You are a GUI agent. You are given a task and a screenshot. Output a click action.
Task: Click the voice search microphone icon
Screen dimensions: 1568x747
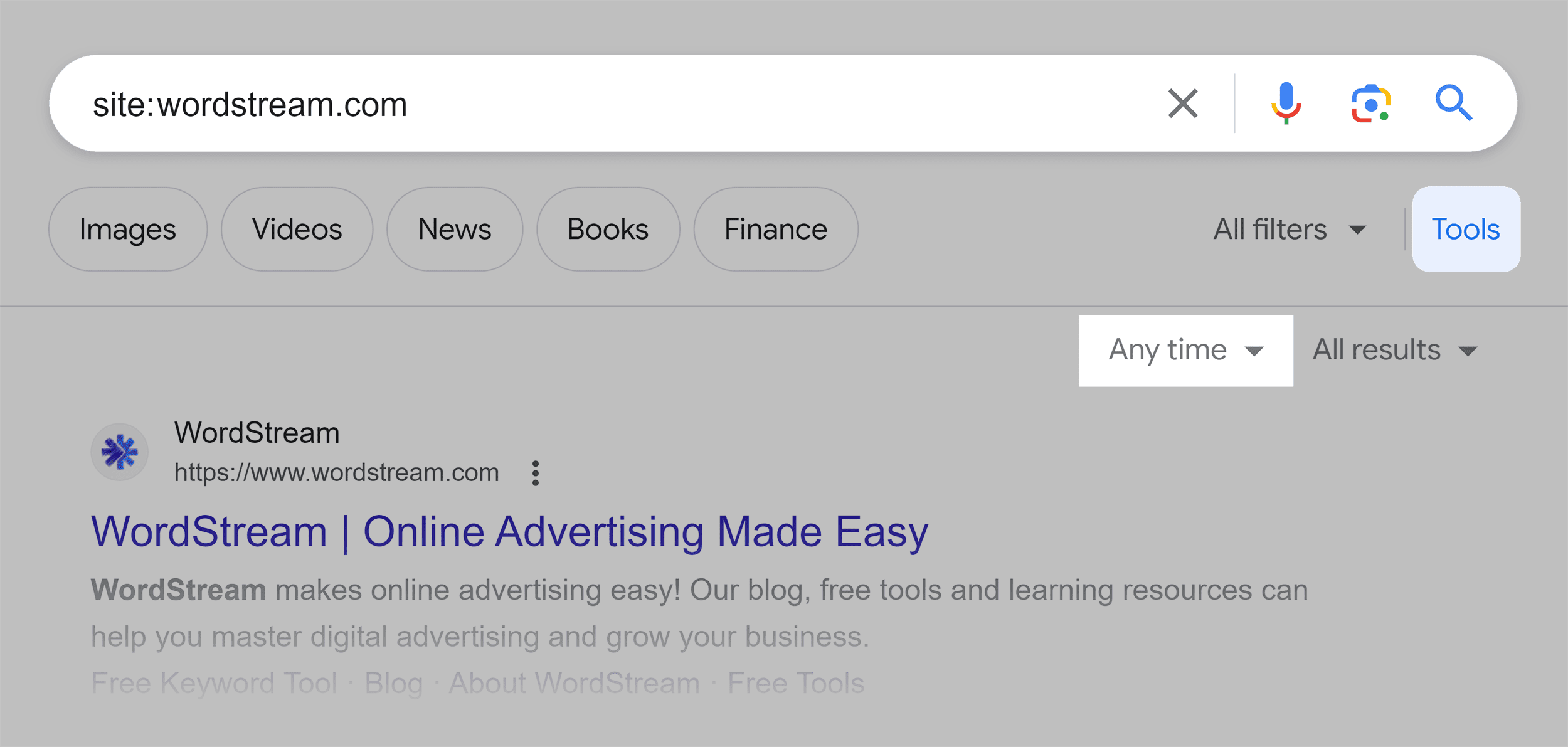click(x=1286, y=103)
